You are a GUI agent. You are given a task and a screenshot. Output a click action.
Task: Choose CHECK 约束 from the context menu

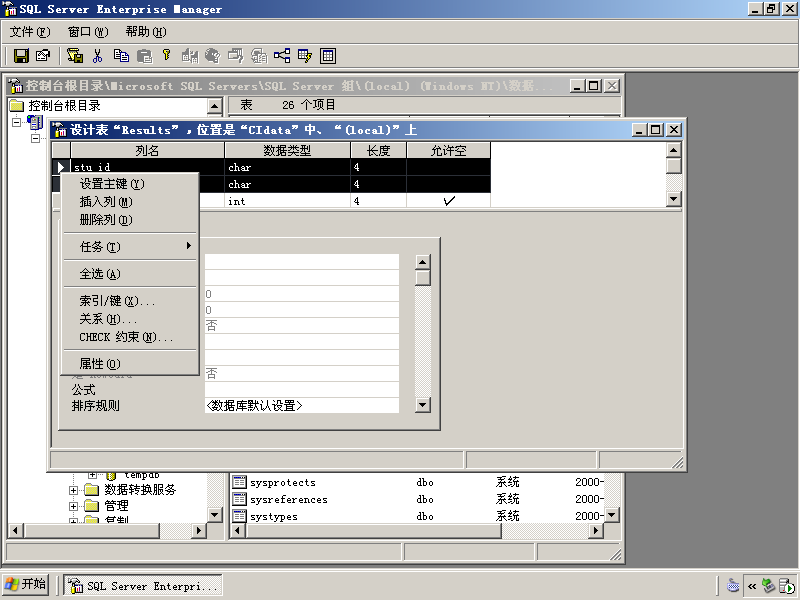pyautogui.click(x=130, y=337)
